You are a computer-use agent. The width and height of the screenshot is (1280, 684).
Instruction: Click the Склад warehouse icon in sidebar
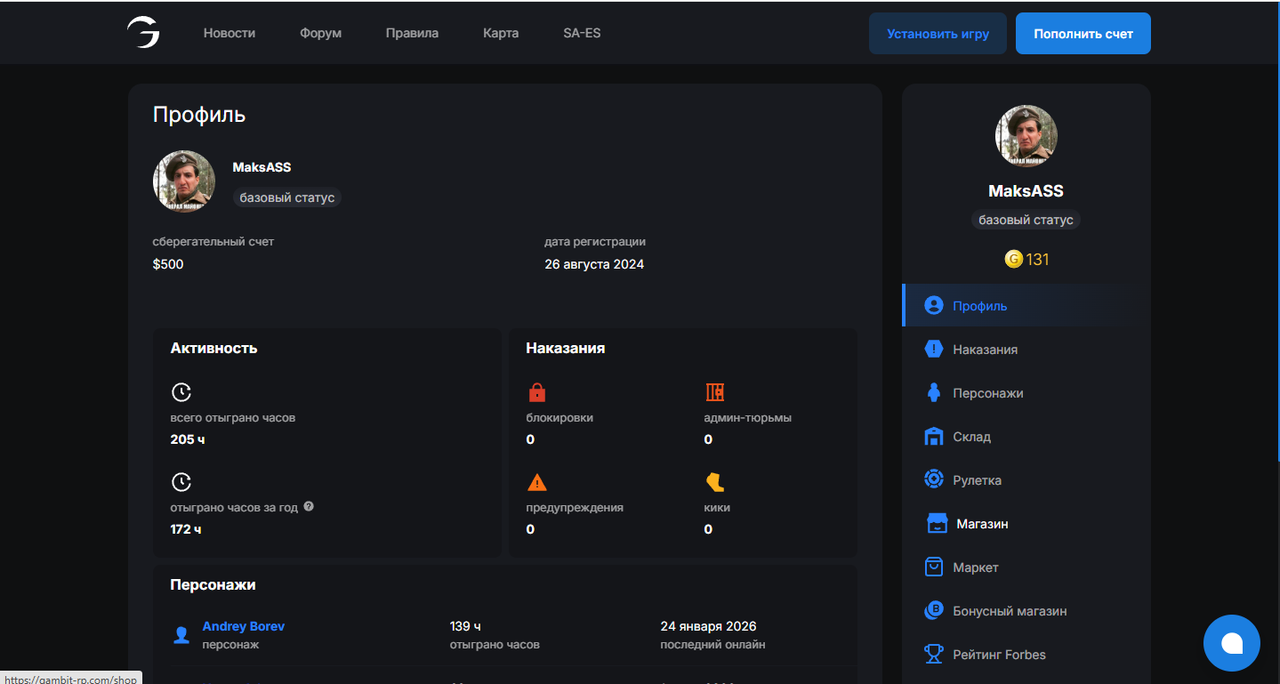coord(934,436)
